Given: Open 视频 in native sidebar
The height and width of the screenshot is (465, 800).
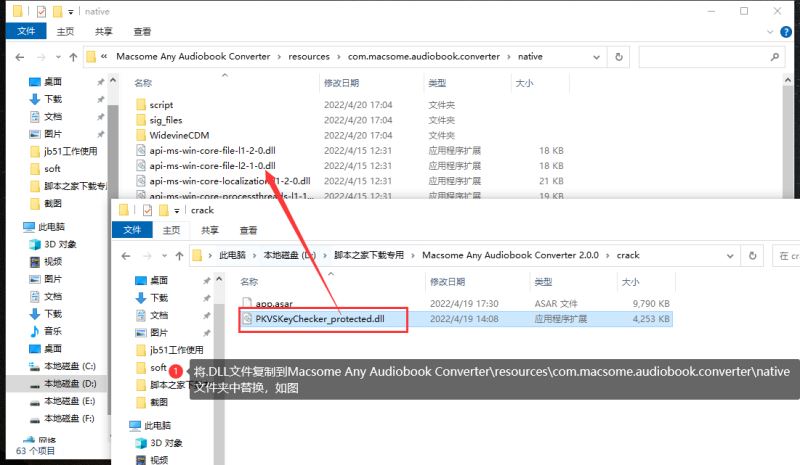Looking at the screenshot, I should [x=53, y=261].
